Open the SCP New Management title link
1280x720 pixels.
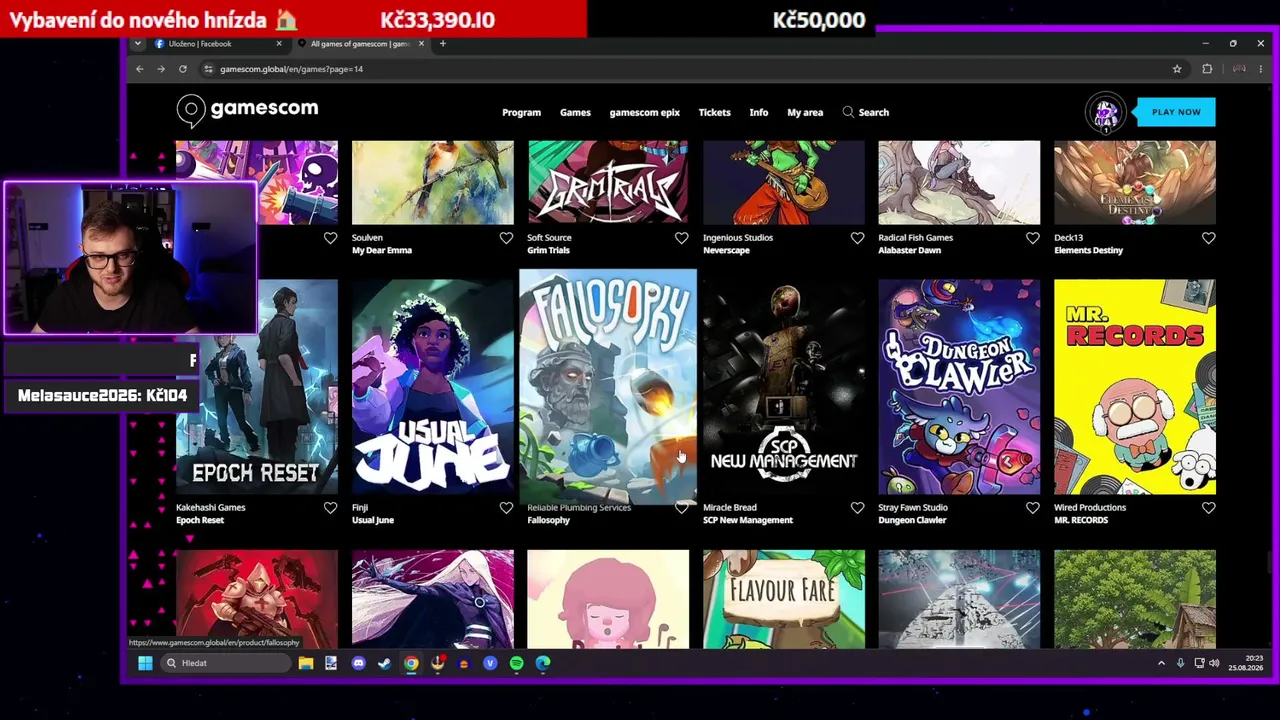point(748,520)
